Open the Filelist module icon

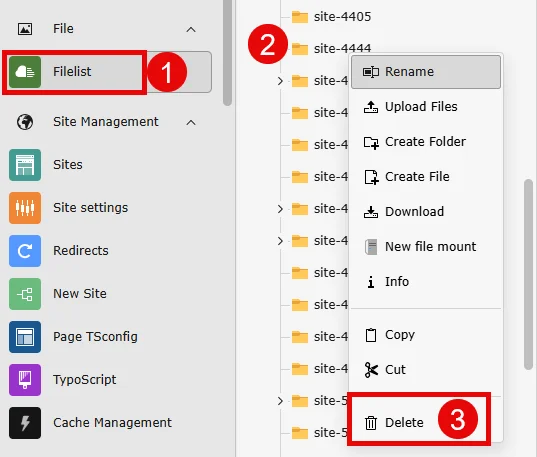(25, 72)
